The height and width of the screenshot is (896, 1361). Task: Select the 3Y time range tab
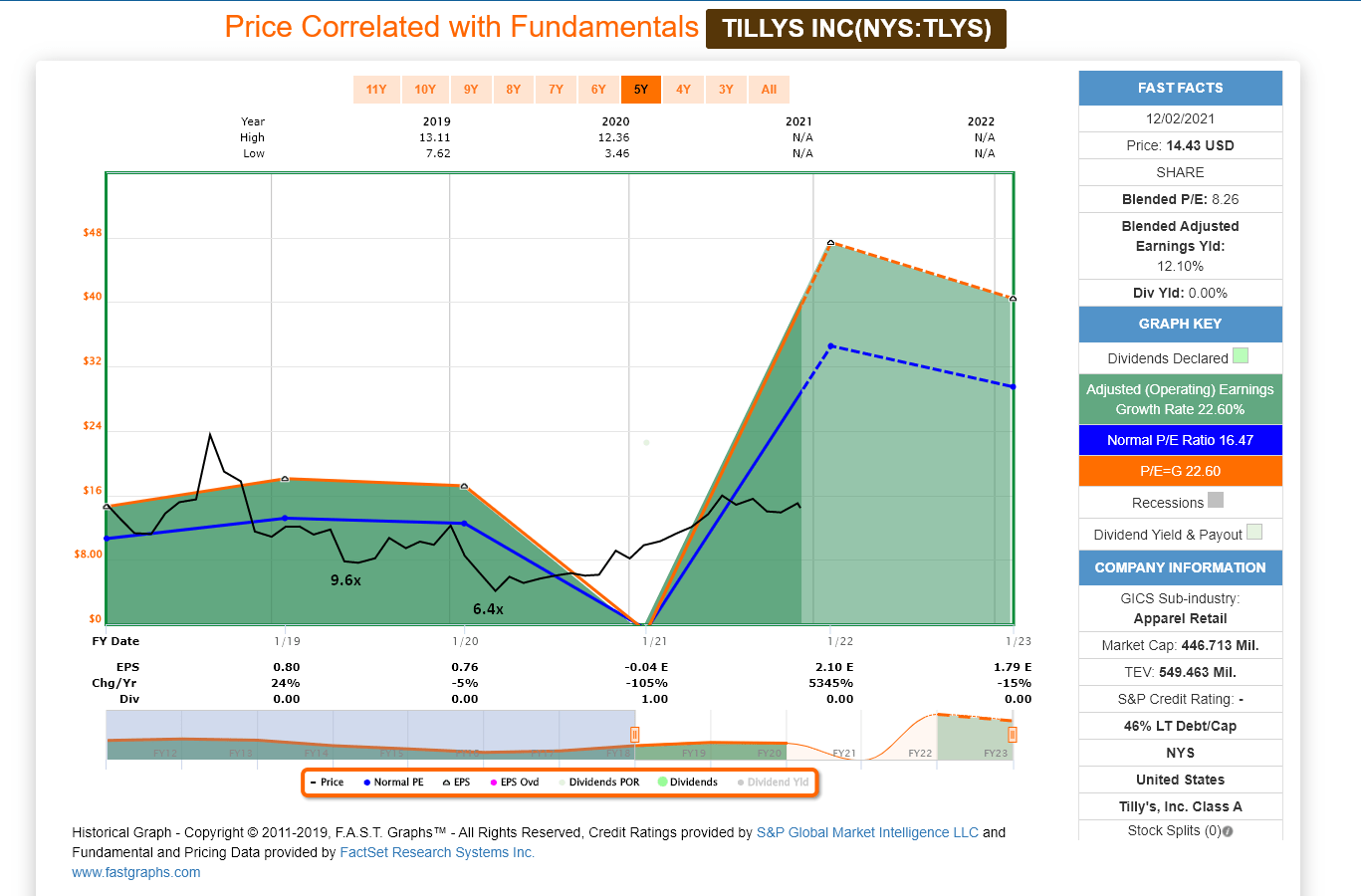click(x=726, y=90)
